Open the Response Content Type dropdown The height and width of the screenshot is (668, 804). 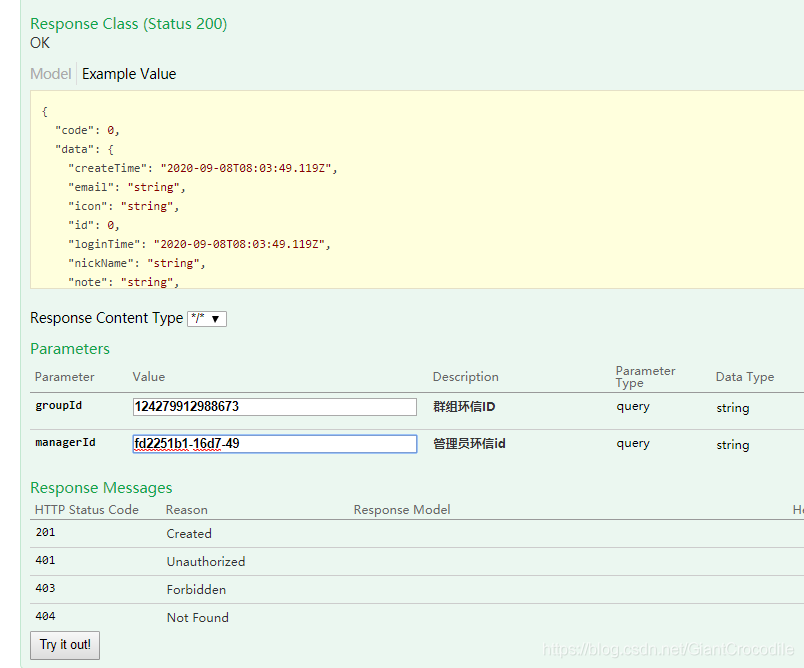pos(207,319)
